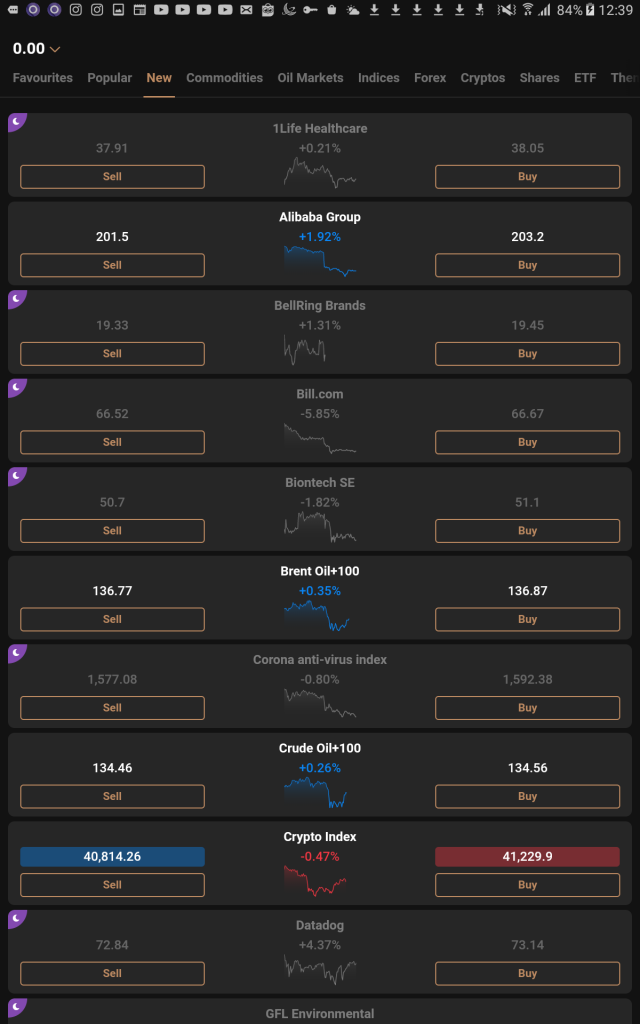
Task: Open the Alibaba Group mini price chart
Action: coord(320,261)
